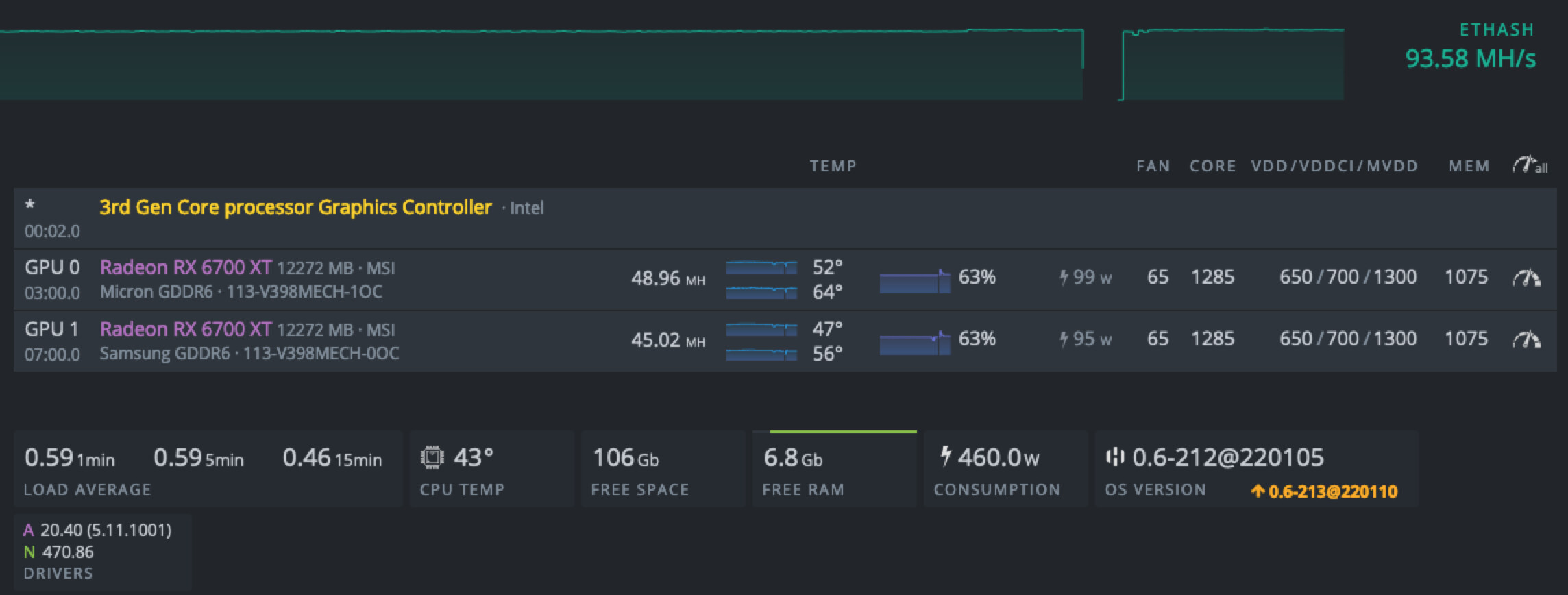Click the Free RAM 6.8 Gb tile
Image resolution: width=1568 pixels, height=595 pixels.
pyautogui.click(x=834, y=470)
